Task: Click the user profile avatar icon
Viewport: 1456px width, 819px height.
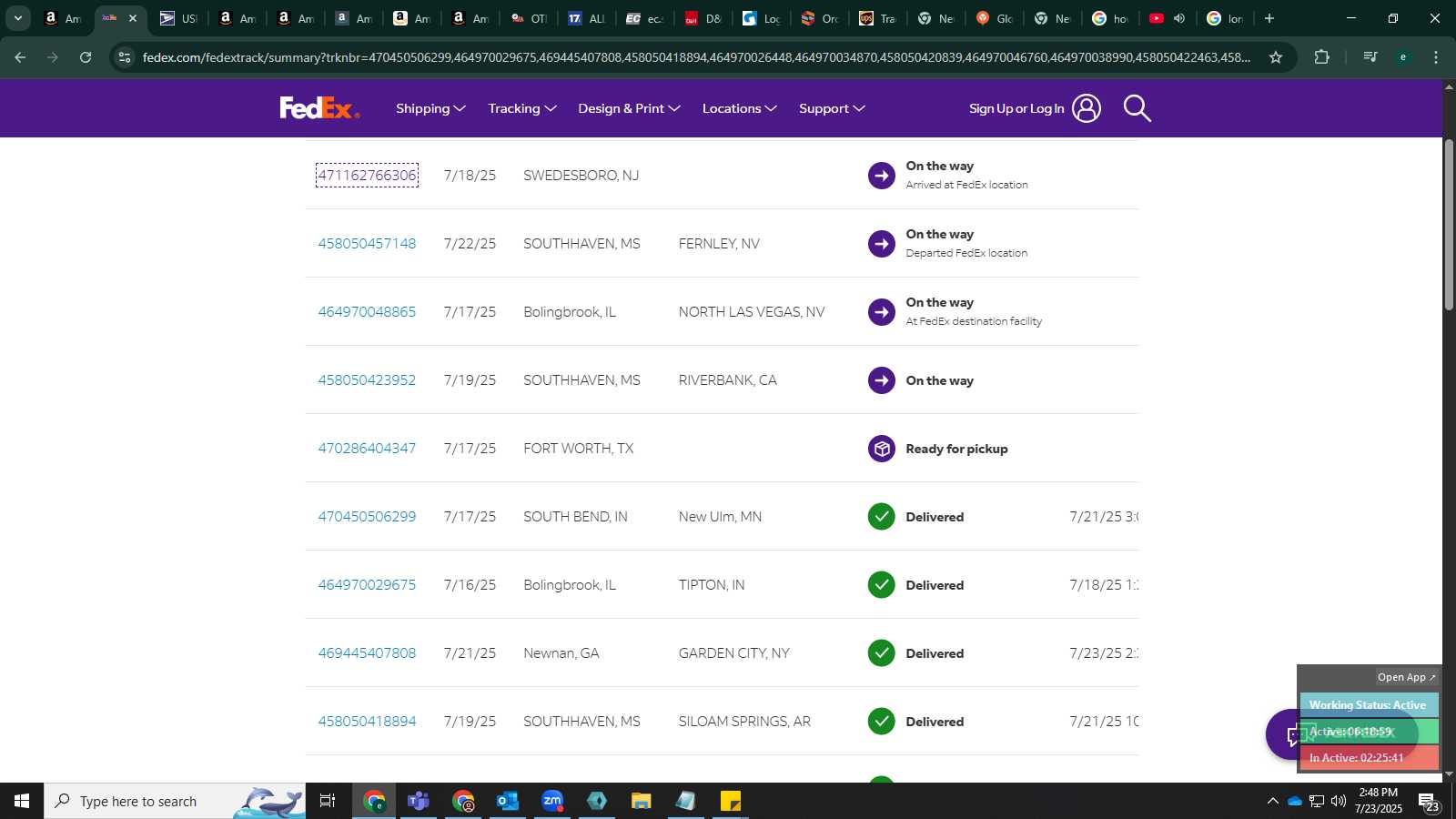Action: (x=1086, y=108)
